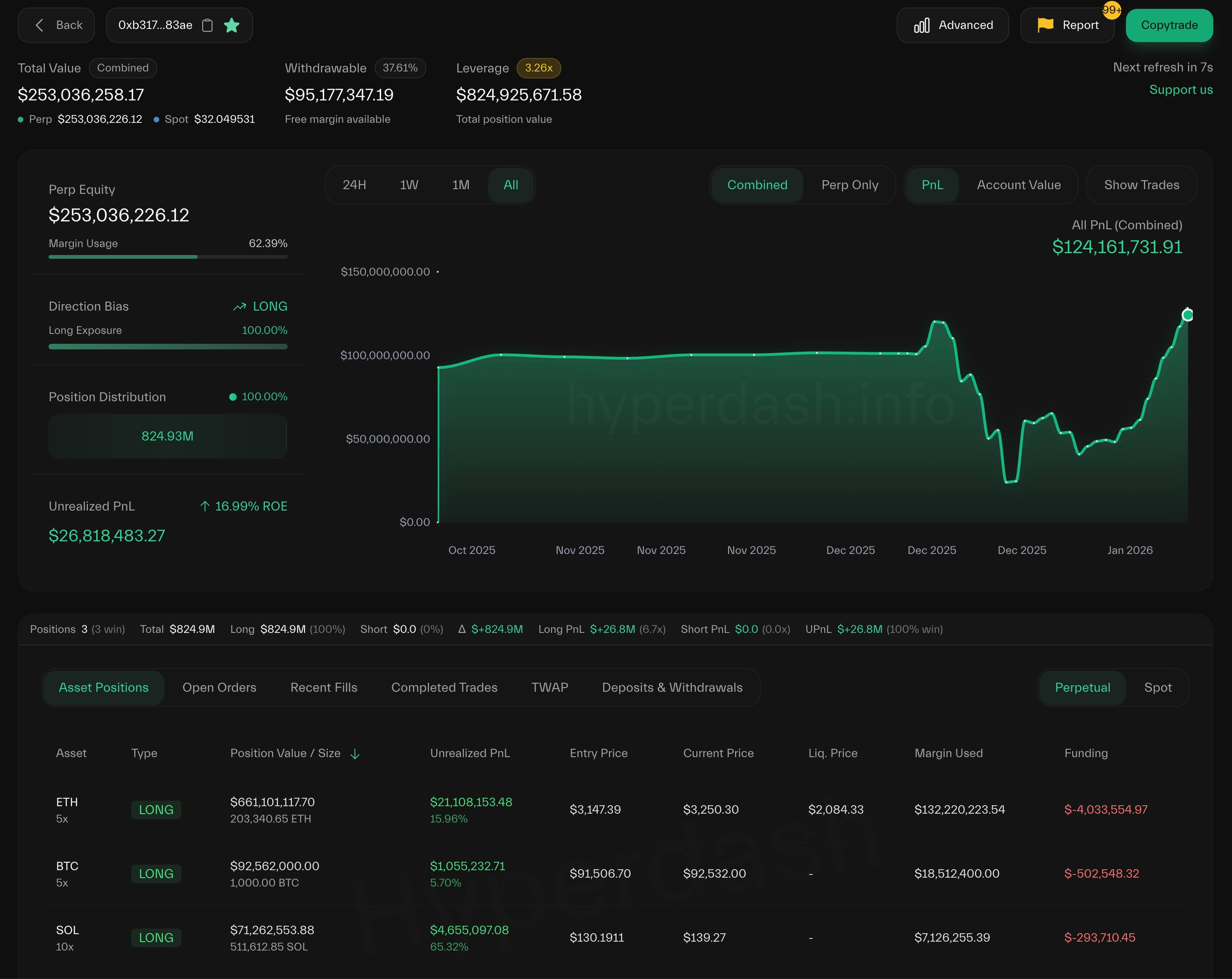The height and width of the screenshot is (979, 1232).
Task: Click the Copytrade button
Action: [1168, 25]
